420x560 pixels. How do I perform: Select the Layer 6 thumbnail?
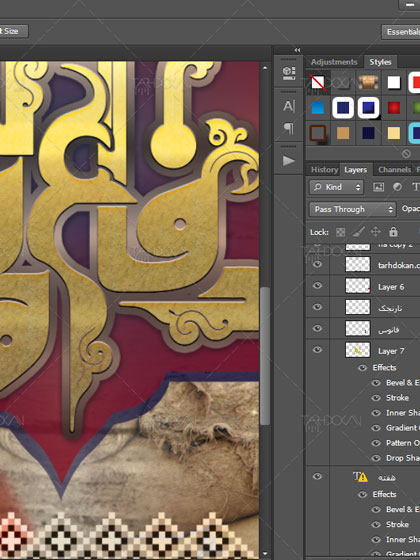coord(358,286)
